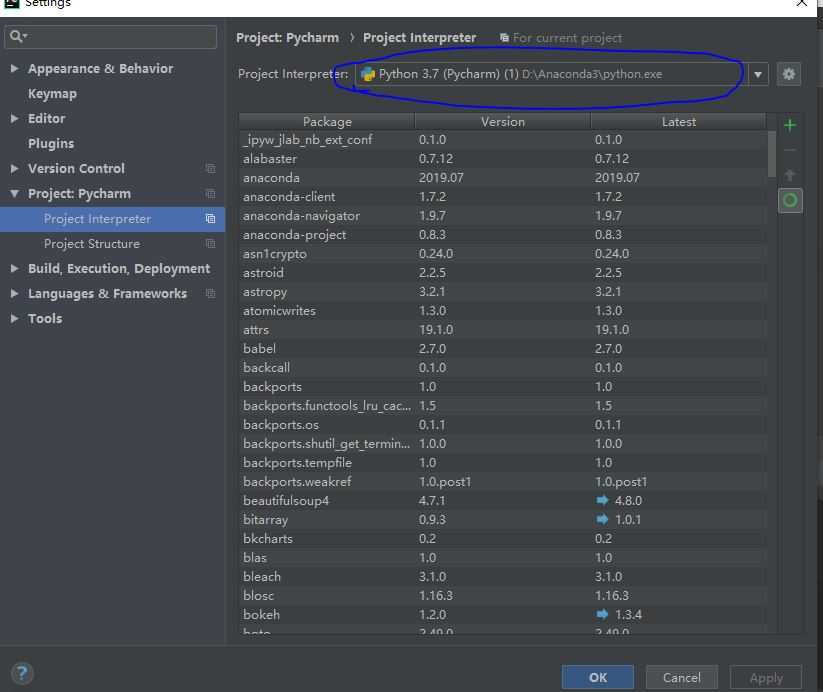Click the blue update arrow for beautifulsoup4

click(602, 500)
